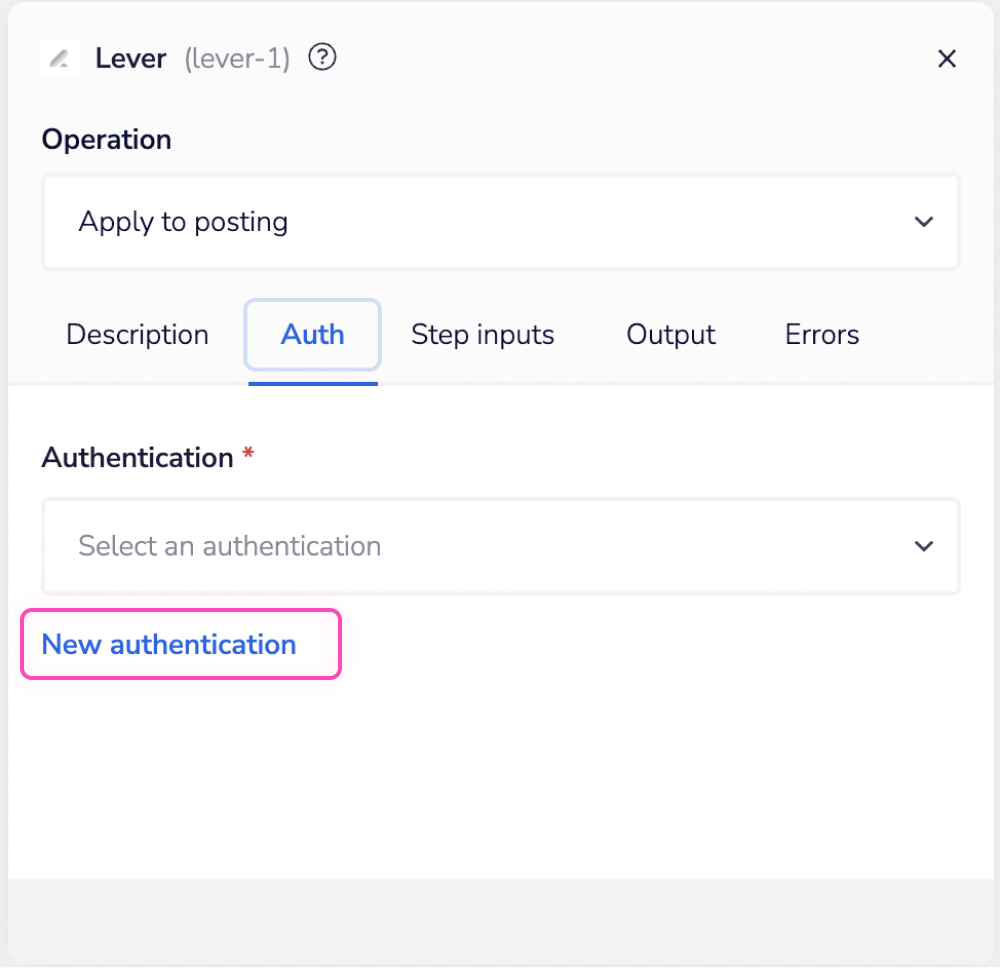
Task: Open the authentication selector chevron
Action: [924, 546]
